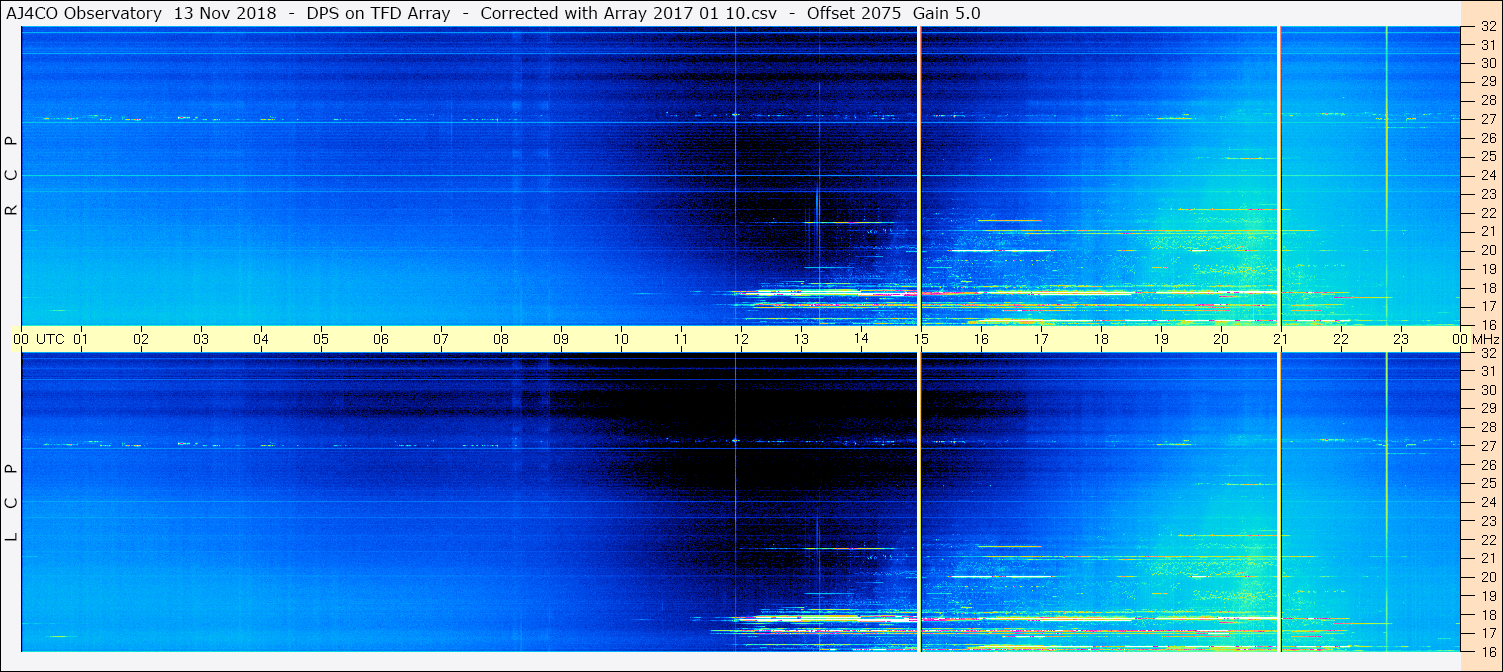Select the 03 hour mark on the time axis

click(x=201, y=339)
